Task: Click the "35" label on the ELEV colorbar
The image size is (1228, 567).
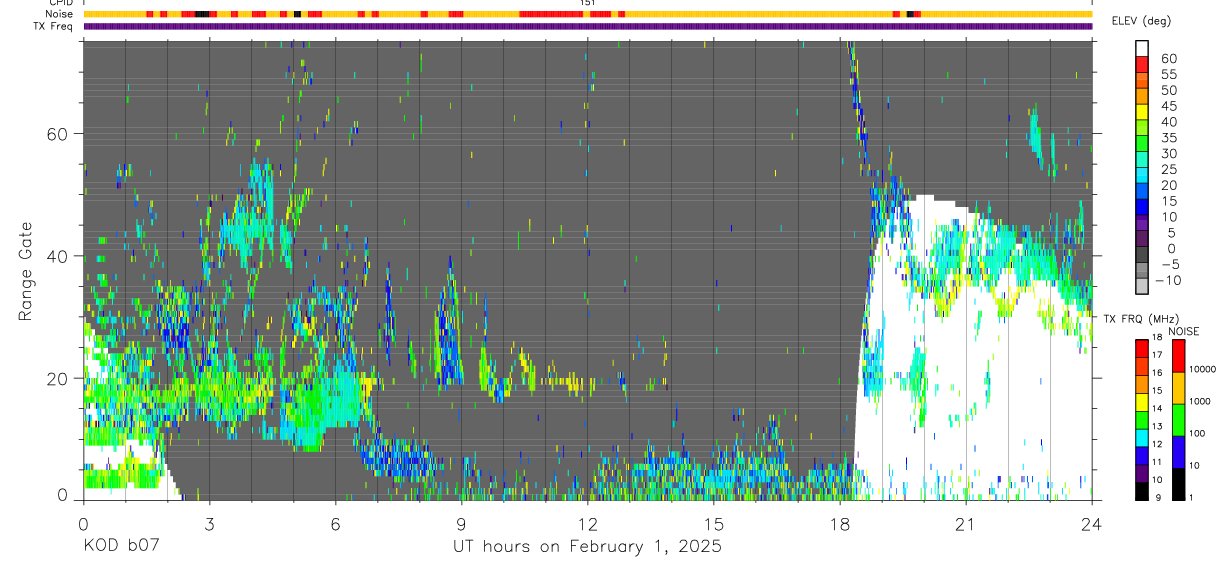Action: coord(1167,138)
